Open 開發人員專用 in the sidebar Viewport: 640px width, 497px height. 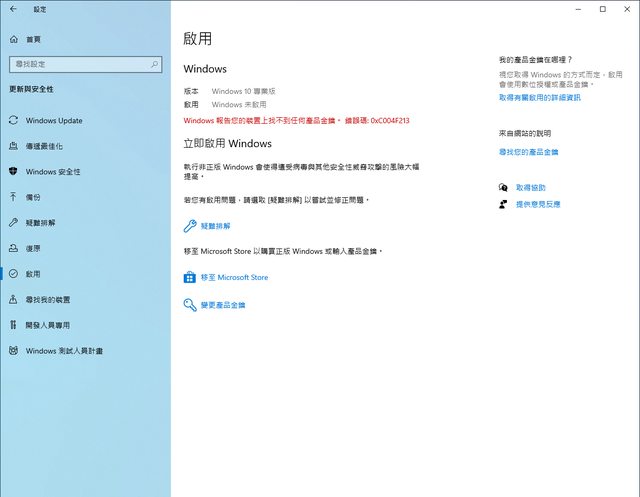tap(48, 325)
